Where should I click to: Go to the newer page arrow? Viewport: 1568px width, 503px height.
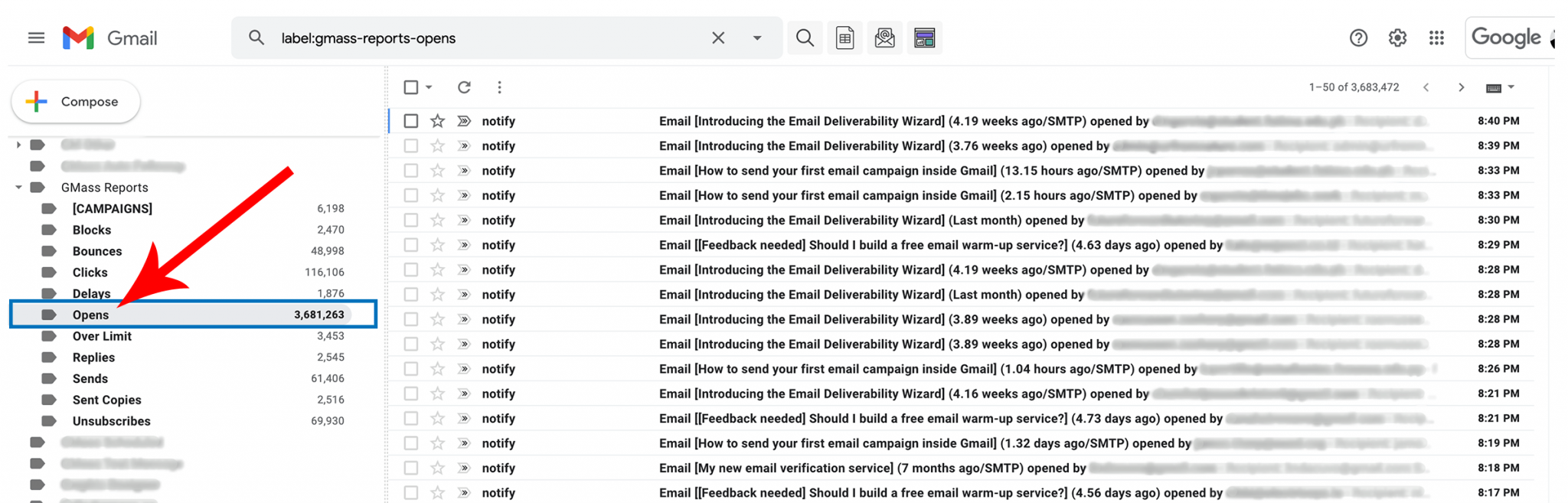click(1426, 87)
